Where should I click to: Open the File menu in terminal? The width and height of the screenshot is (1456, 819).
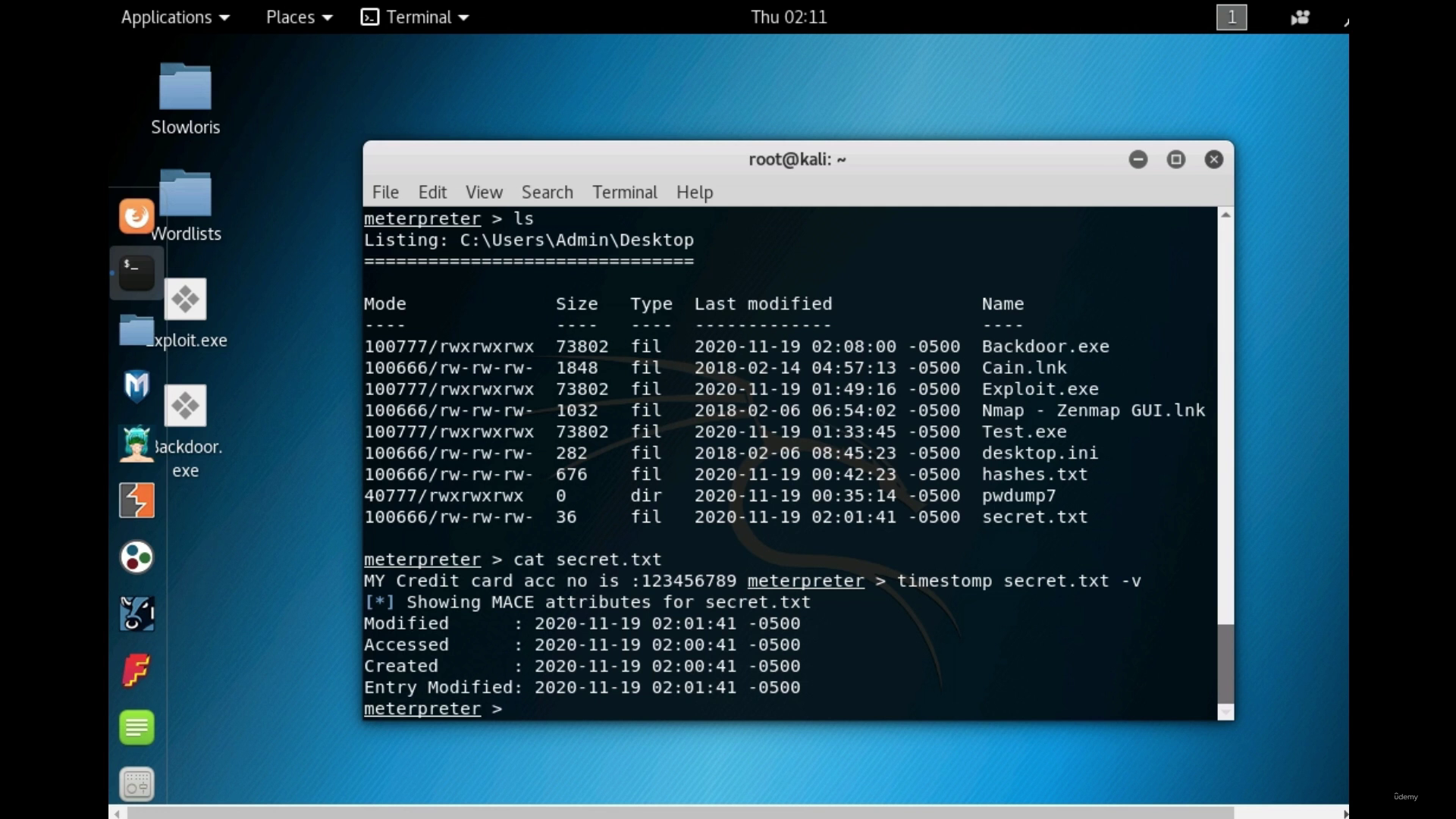pyautogui.click(x=385, y=192)
